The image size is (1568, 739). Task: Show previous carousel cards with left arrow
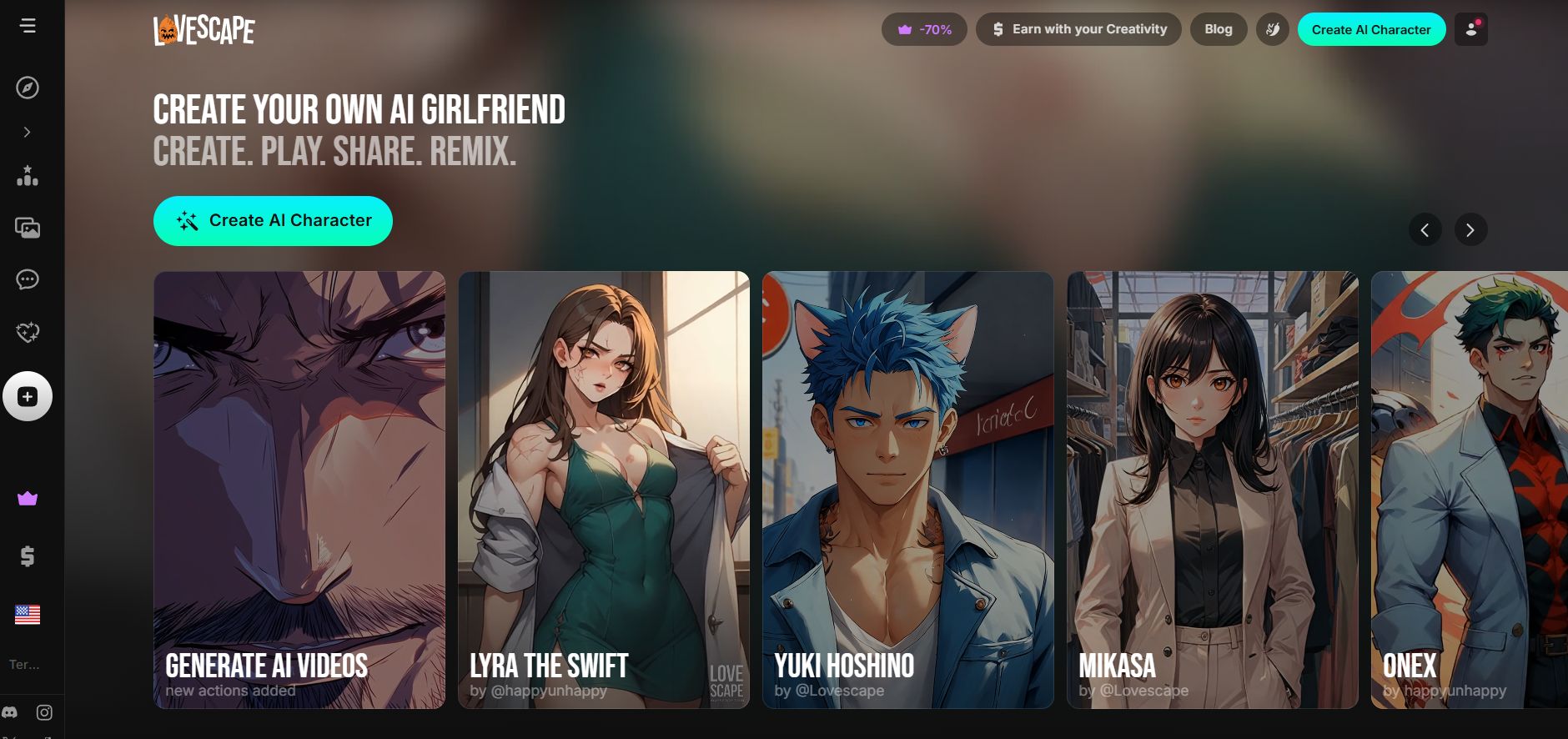[1425, 229]
